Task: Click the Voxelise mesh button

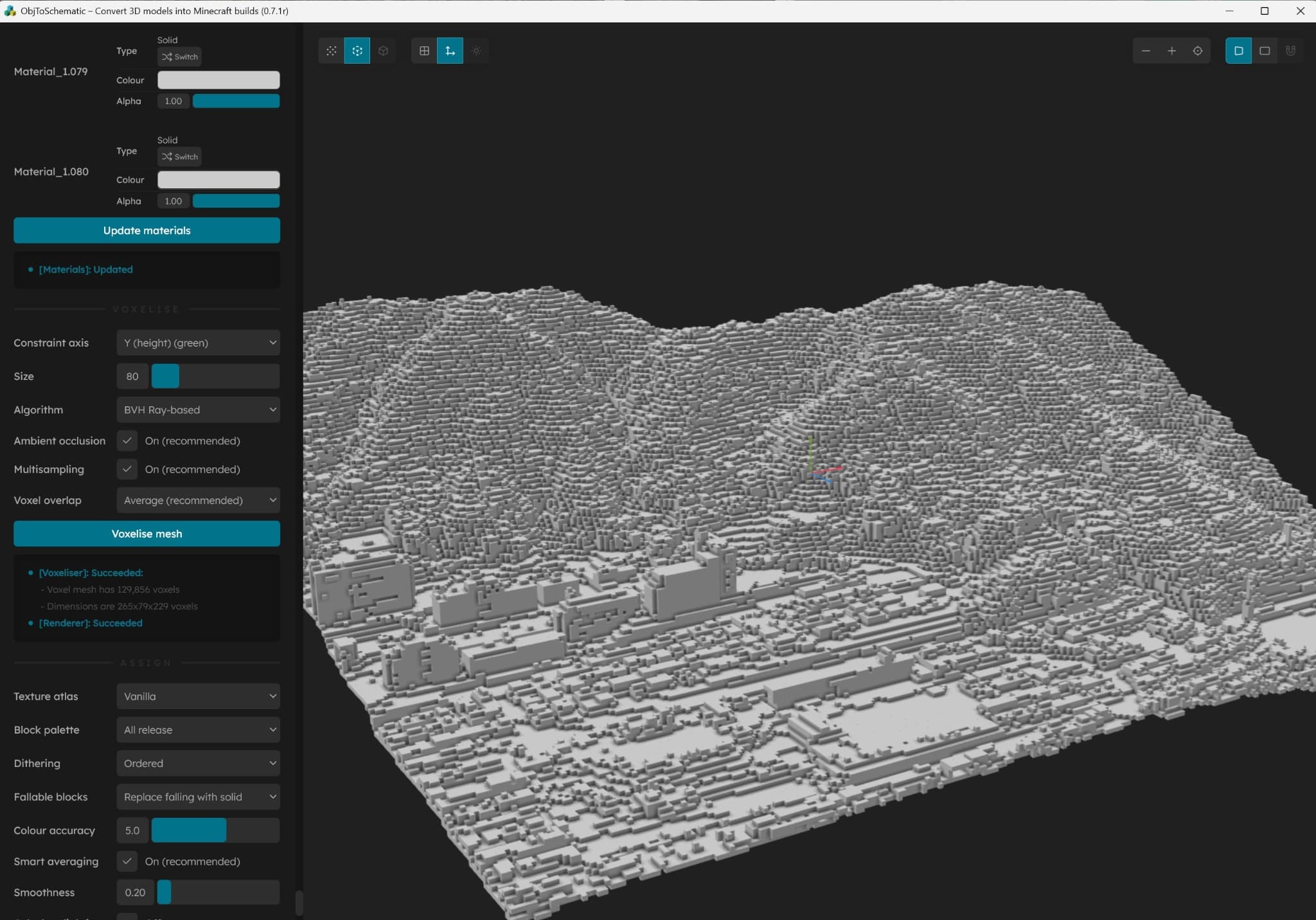Action: 147,534
